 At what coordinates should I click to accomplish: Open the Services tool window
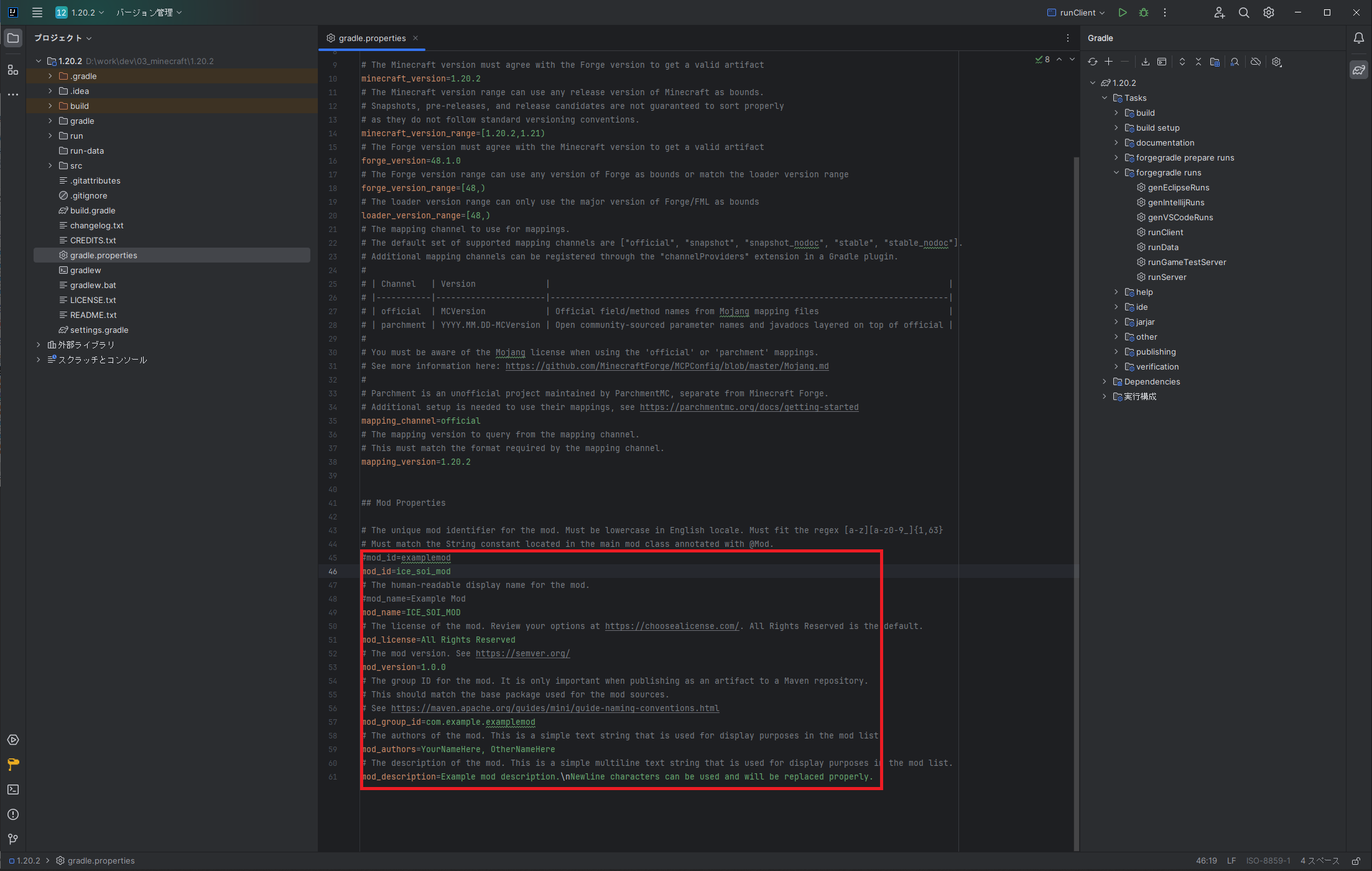pyautogui.click(x=12, y=740)
